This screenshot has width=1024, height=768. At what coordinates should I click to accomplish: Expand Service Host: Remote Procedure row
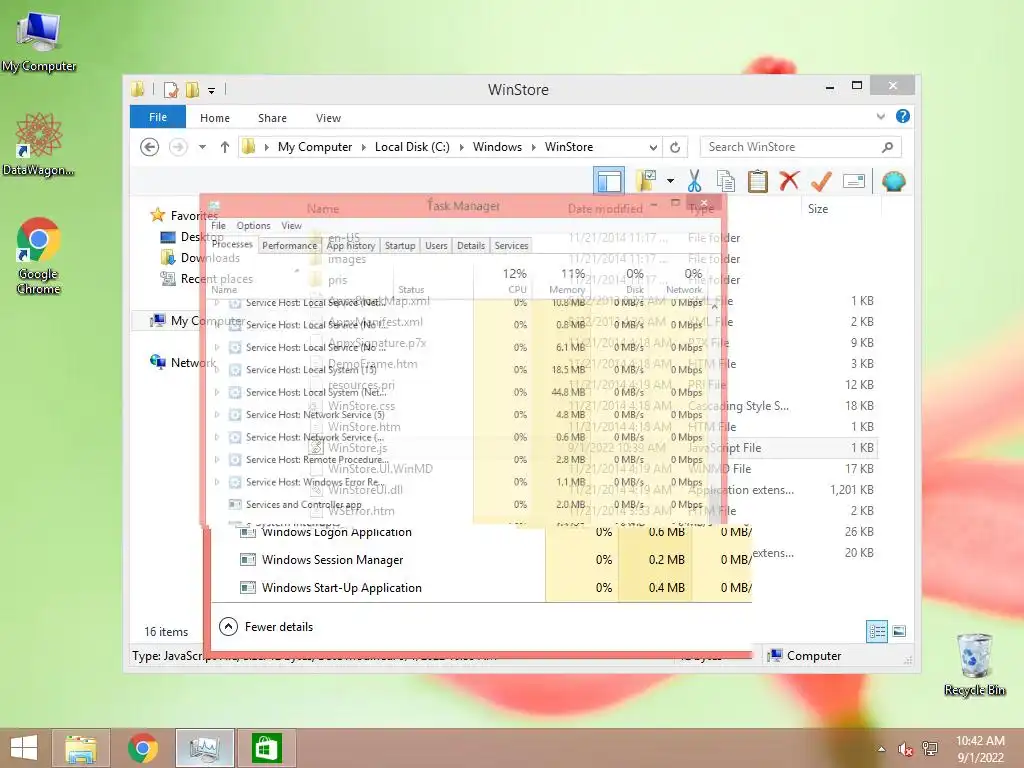(217, 460)
